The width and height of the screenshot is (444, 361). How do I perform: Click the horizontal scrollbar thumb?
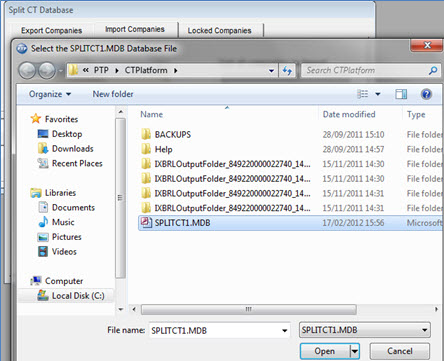coord(249,309)
